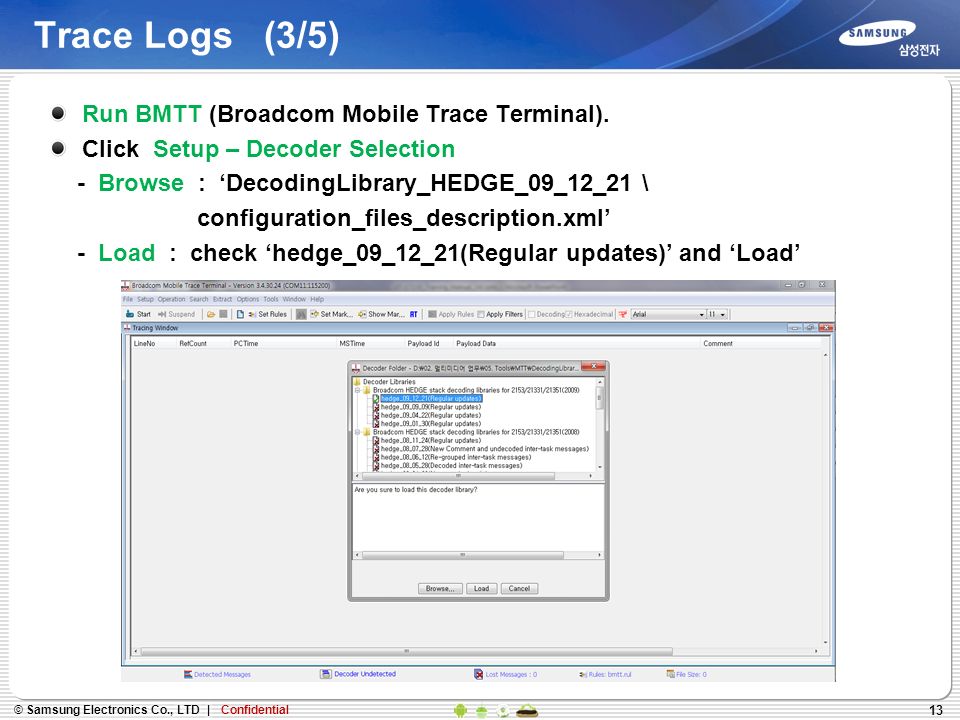Click Lost Messages status icon

pyautogui.click(x=479, y=674)
